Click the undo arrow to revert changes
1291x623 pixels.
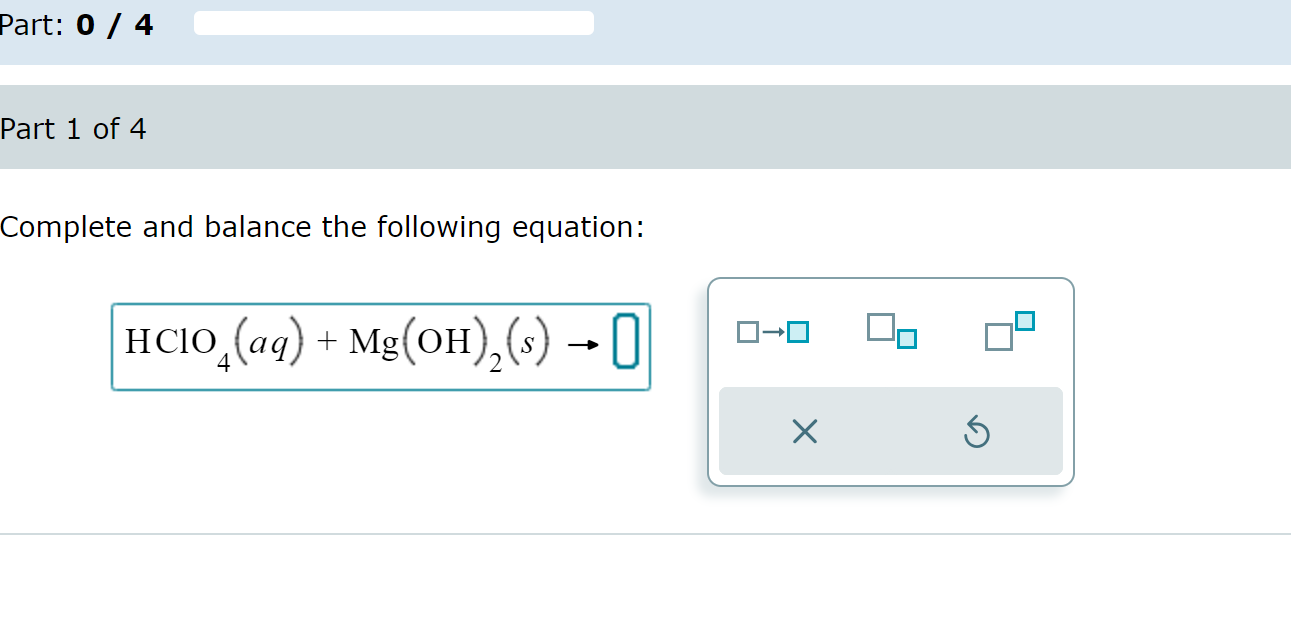click(977, 432)
